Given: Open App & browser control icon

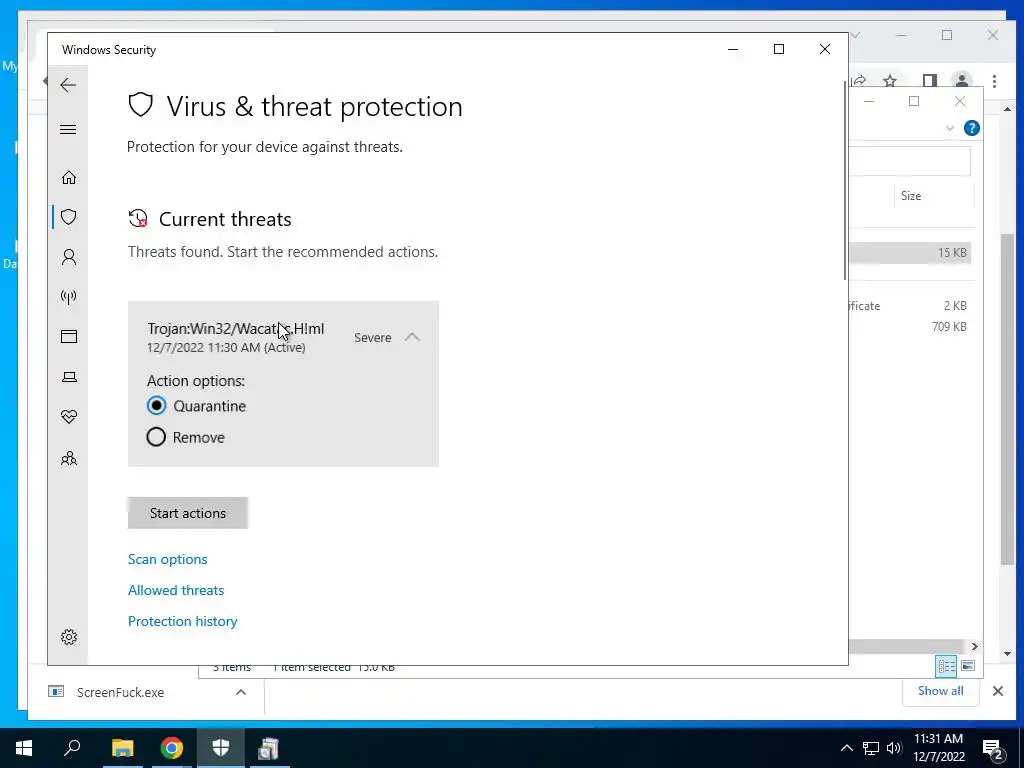Looking at the screenshot, I should (69, 336).
